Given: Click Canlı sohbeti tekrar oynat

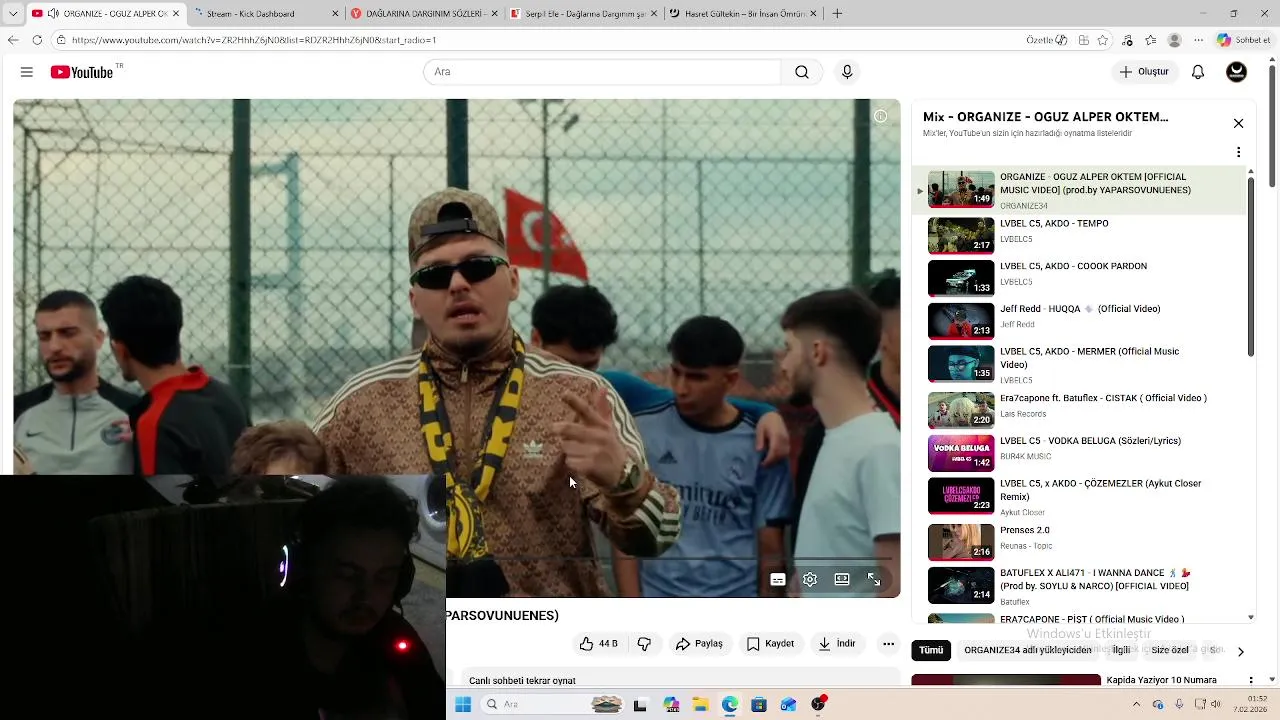Looking at the screenshot, I should [x=522, y=681].
